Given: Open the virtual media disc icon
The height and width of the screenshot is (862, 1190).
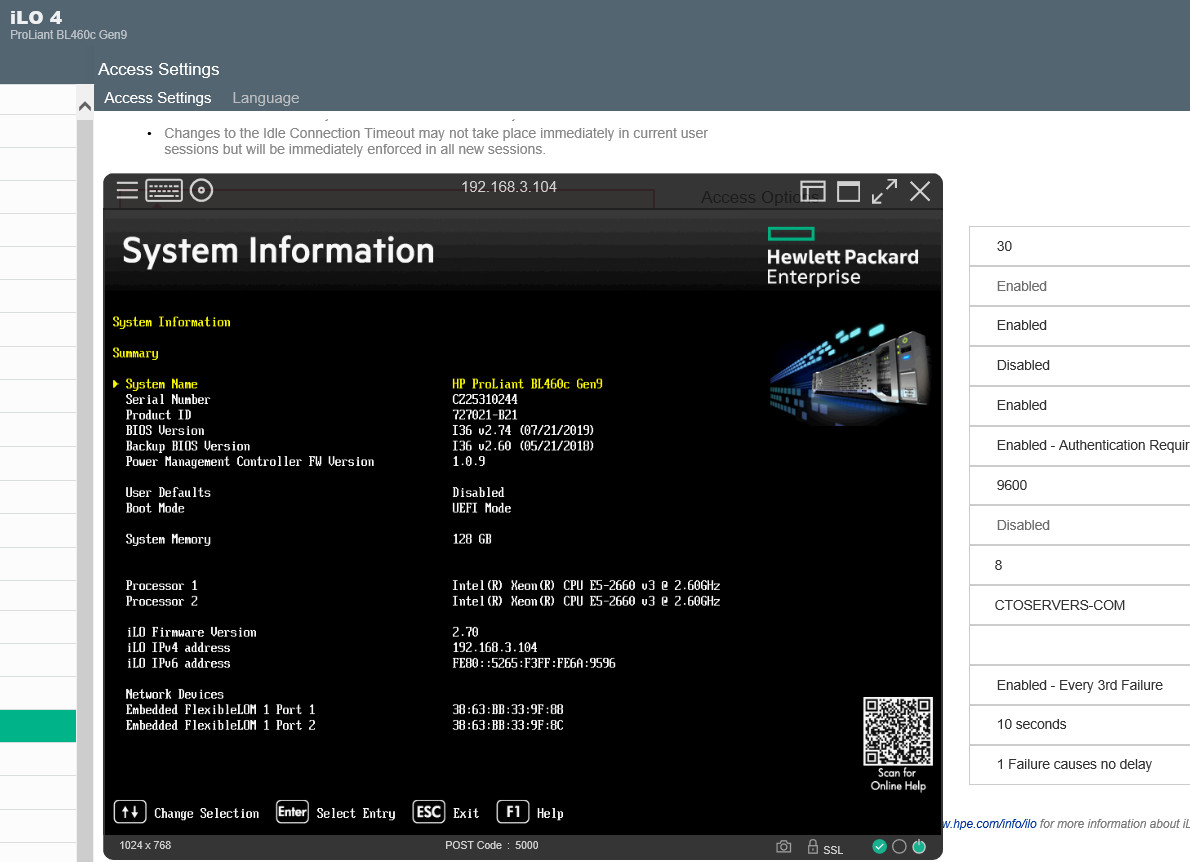Looking at the screenshot, I should coord(201,190).
